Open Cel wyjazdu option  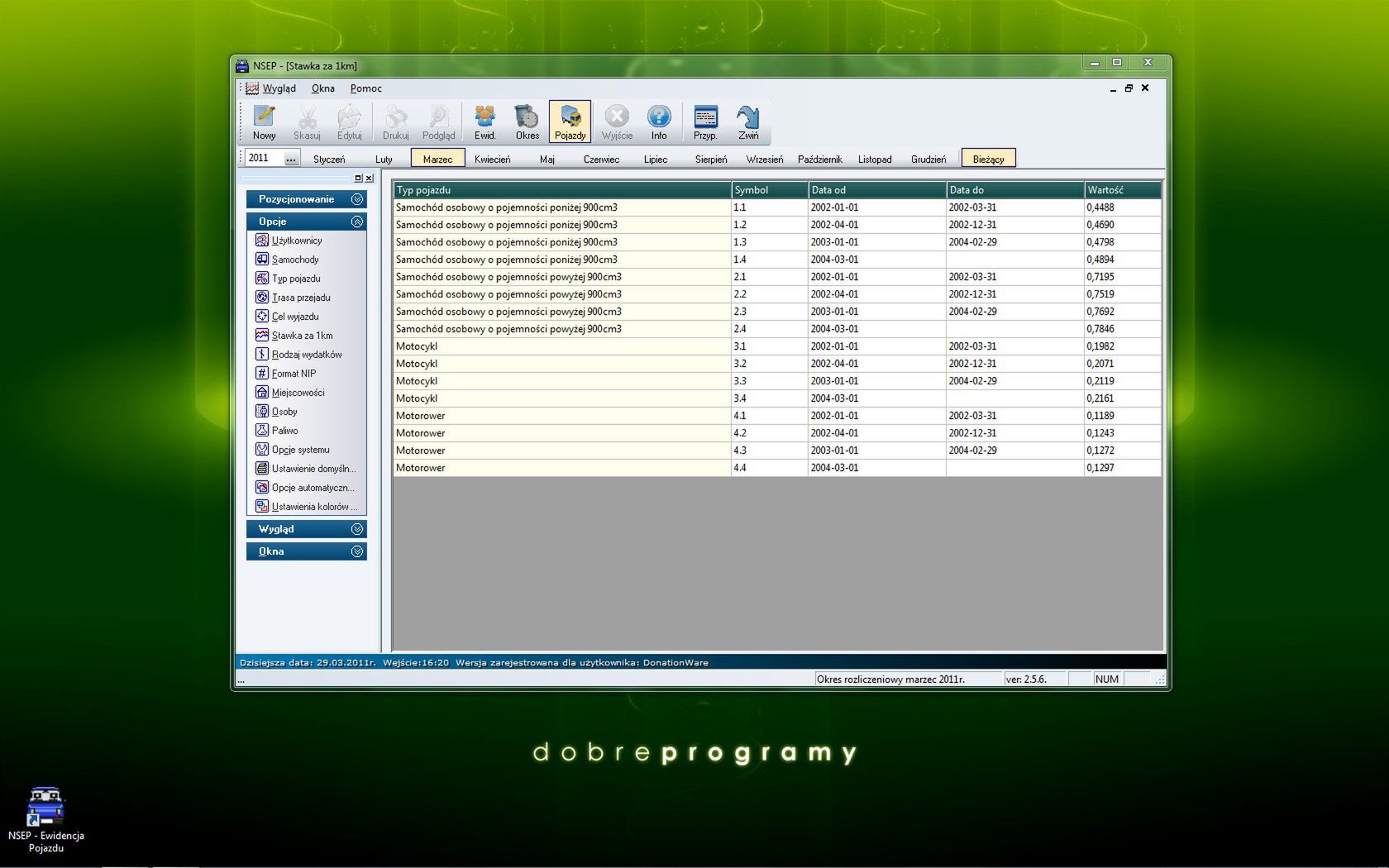[x=287, y=317]
